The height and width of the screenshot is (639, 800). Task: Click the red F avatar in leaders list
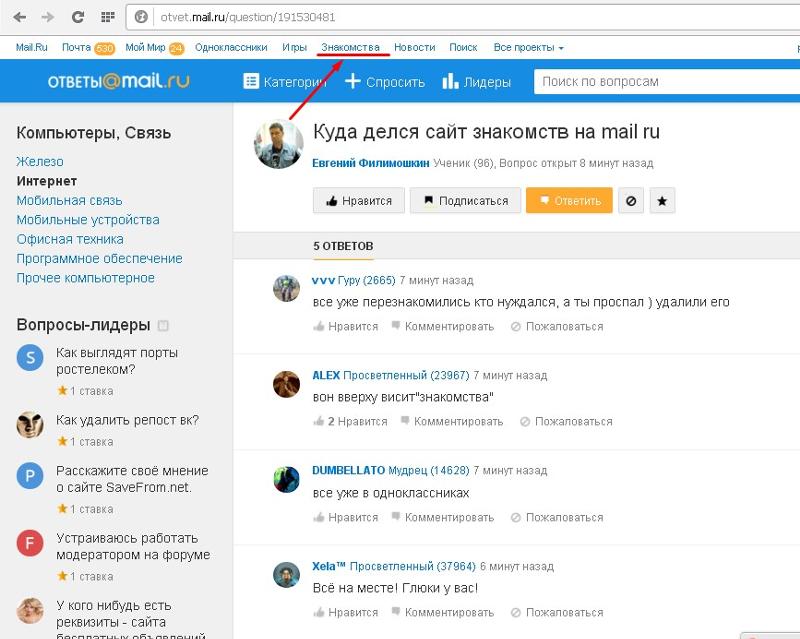[x=30, y=543]
